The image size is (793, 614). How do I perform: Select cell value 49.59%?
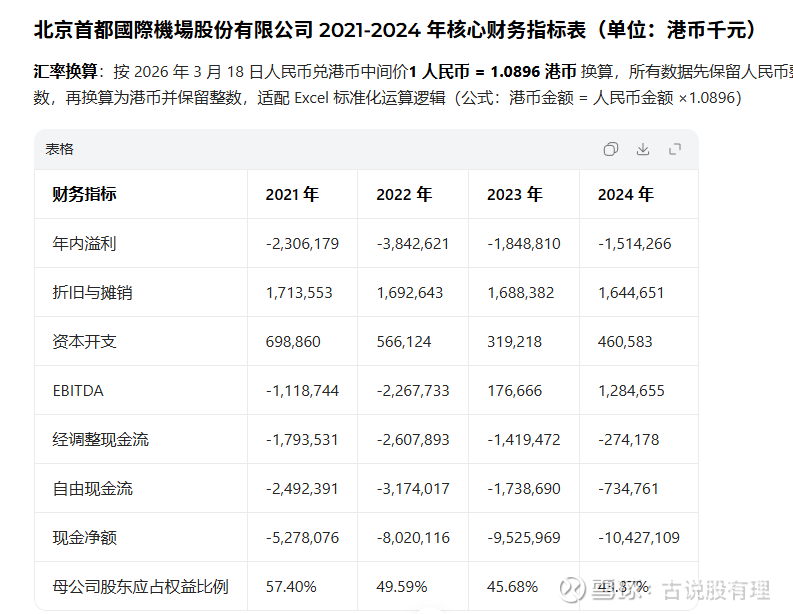(402, 587)
